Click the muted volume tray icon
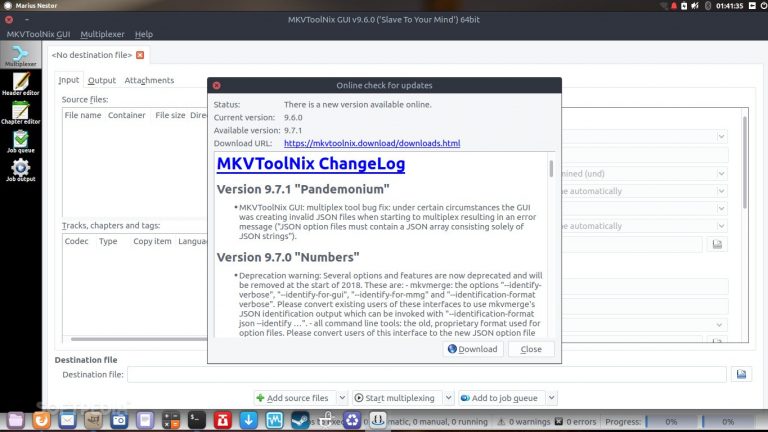 click(695, 6)
